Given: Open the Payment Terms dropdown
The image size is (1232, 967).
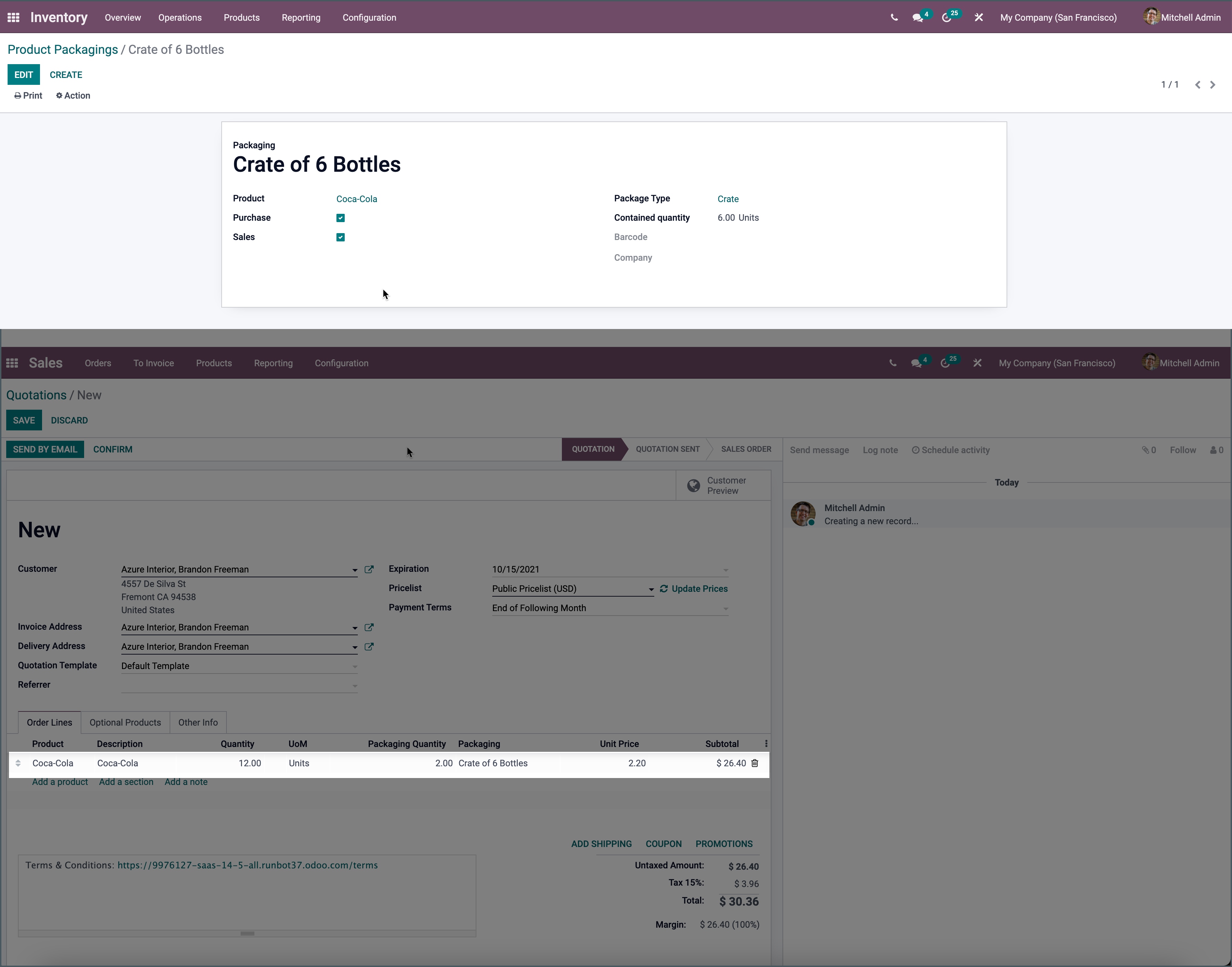Looking at the screenshot, I should 726,608.
